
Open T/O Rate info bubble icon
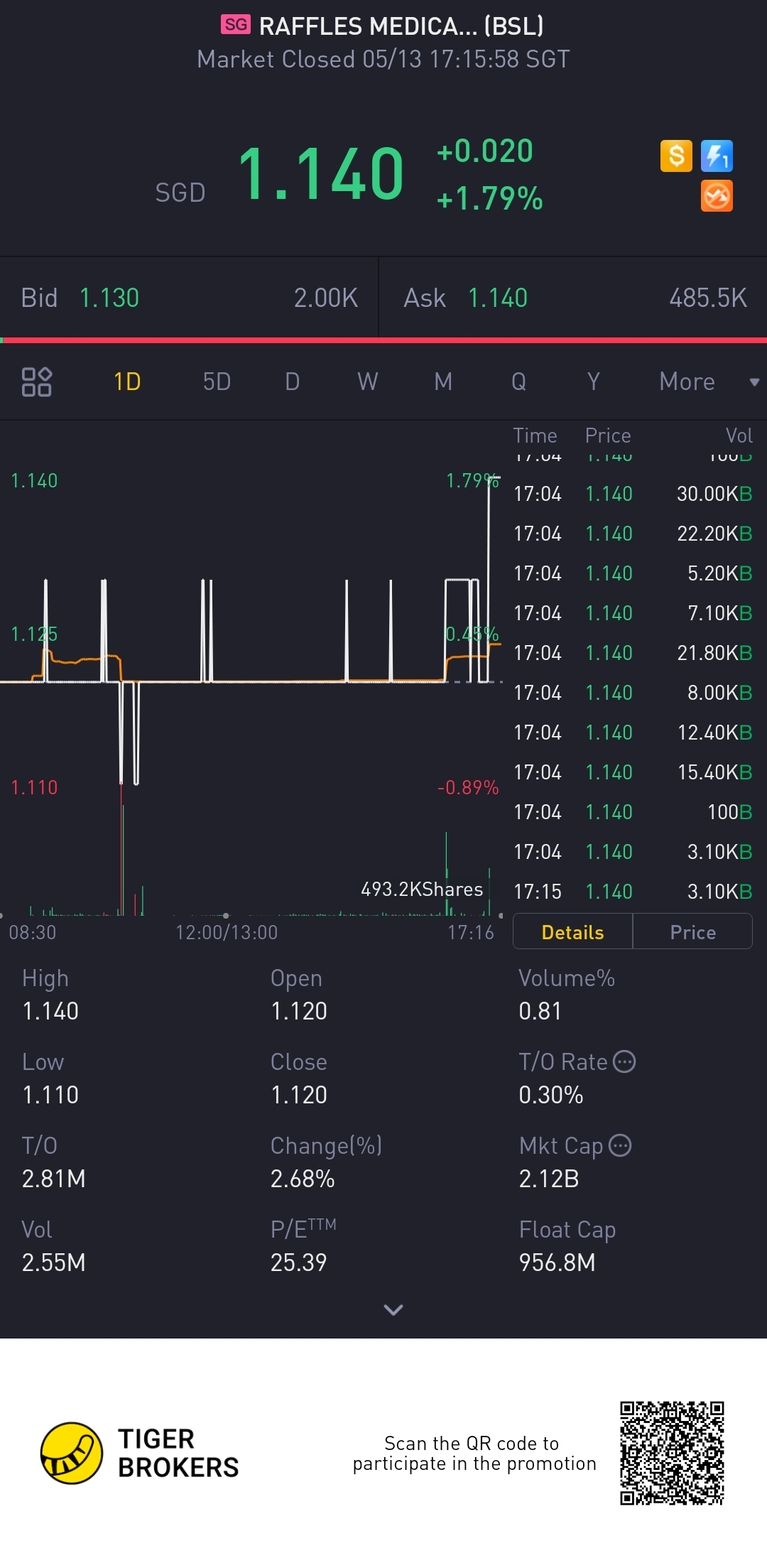point(624,1061)
